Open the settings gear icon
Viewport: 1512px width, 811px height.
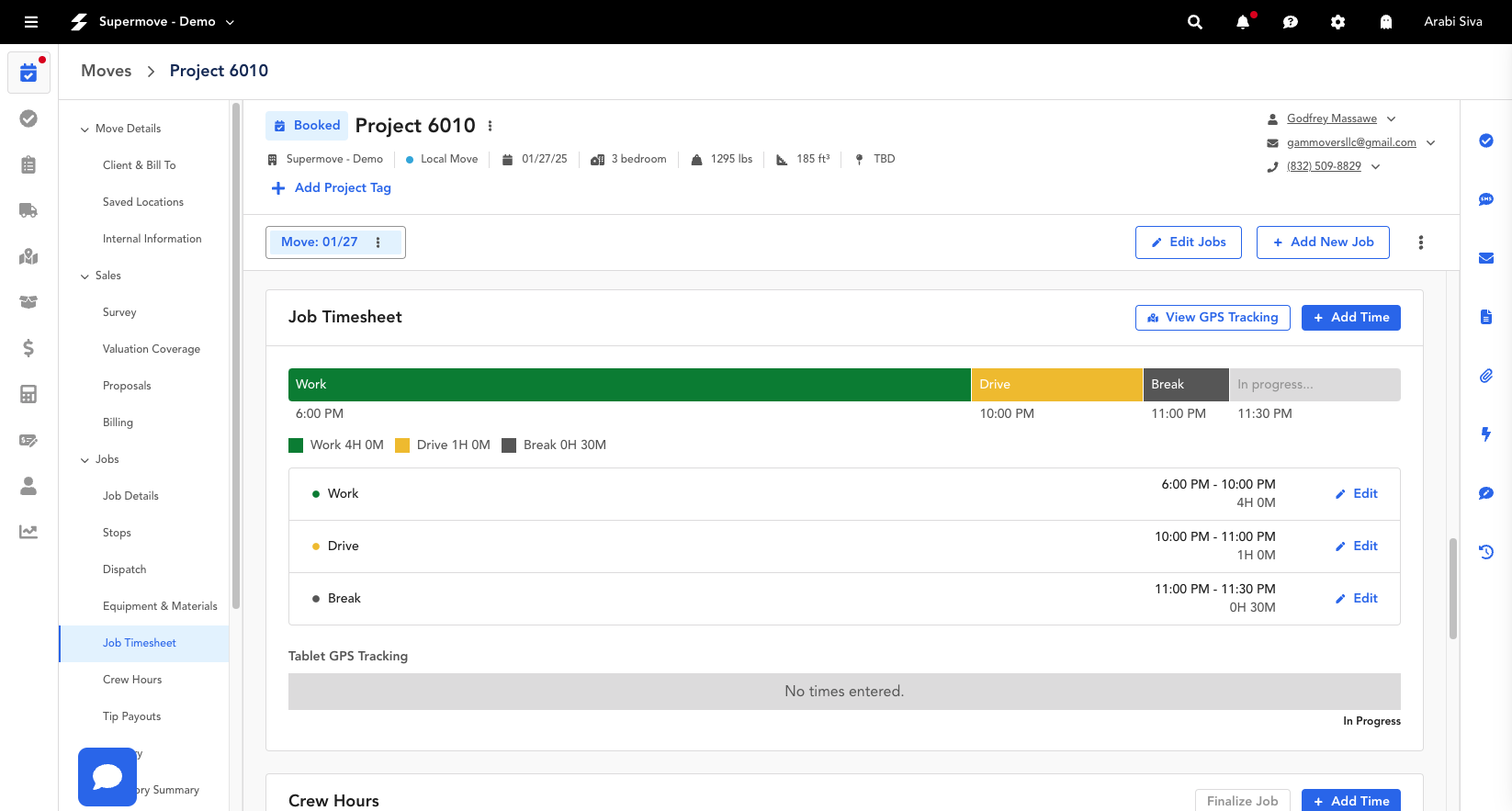pos(1337,22)
